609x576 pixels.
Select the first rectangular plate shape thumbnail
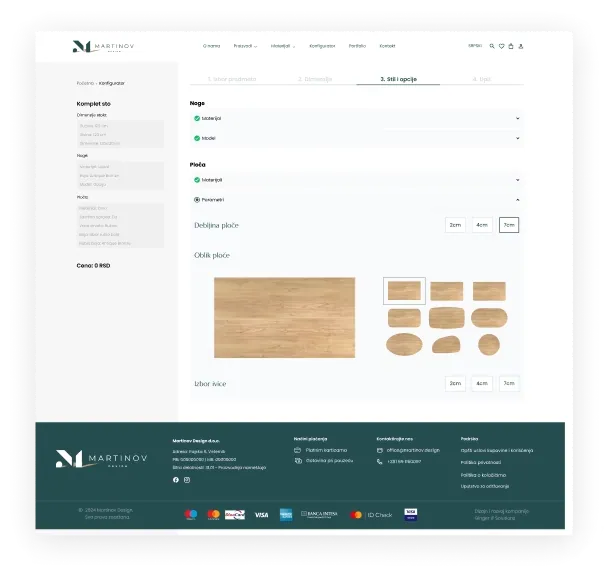[x=404, y=291]
